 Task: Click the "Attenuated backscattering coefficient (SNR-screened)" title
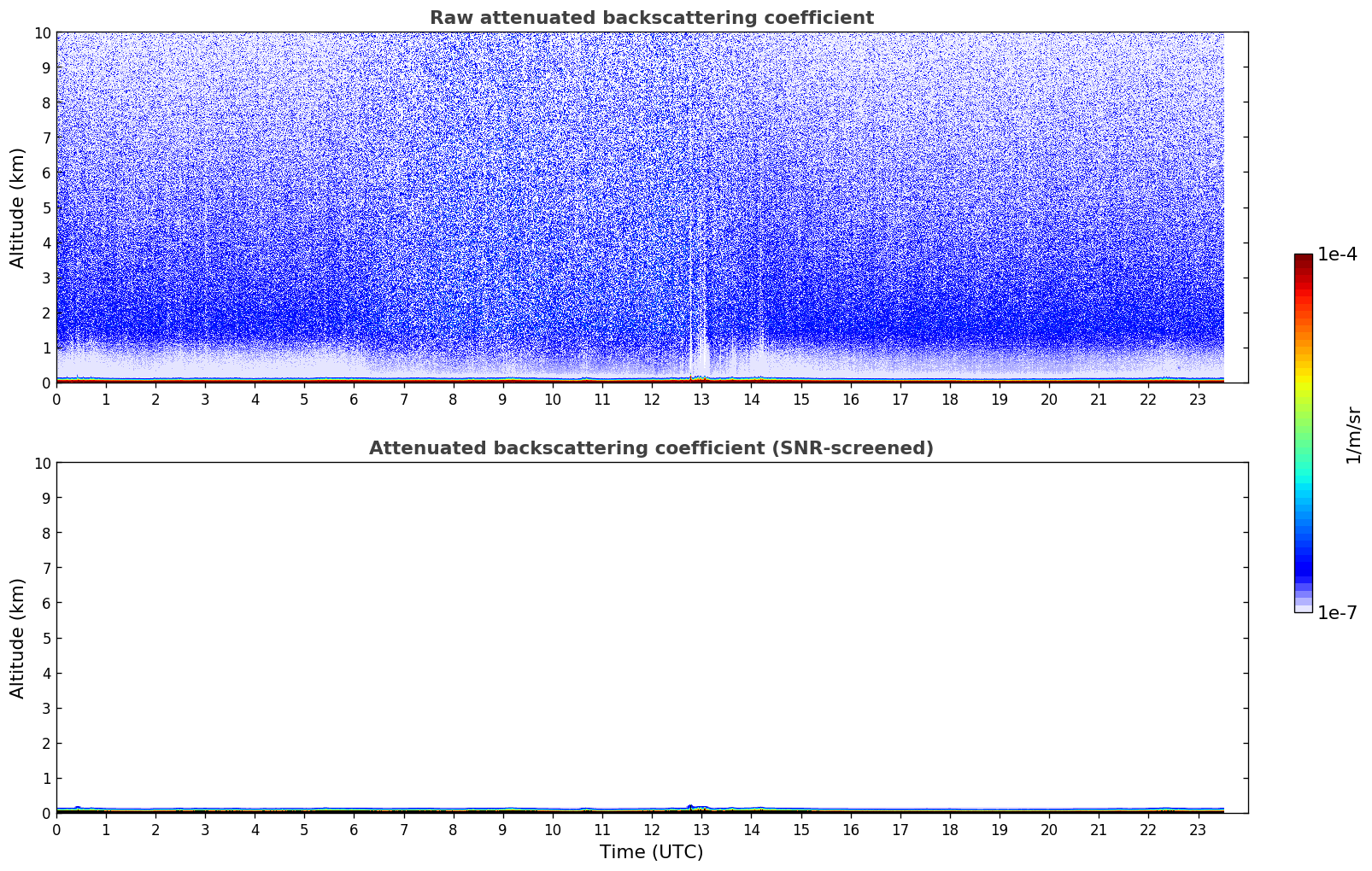click(651, 448)
